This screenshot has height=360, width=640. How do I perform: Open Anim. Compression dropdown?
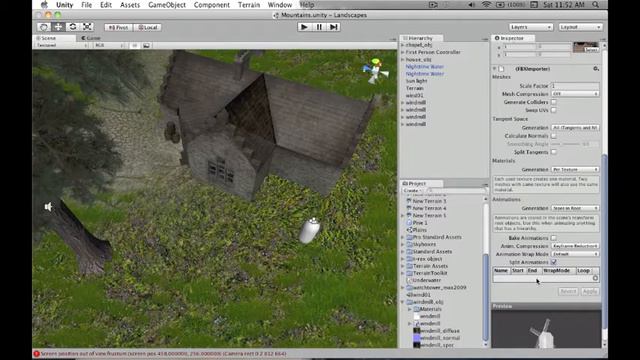(x=575, y=246)
